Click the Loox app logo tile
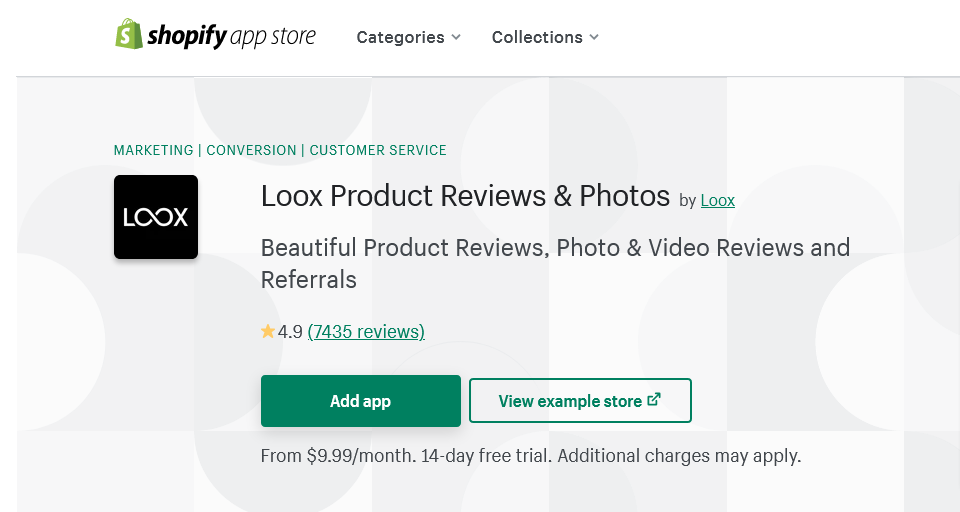Screen dimensions: 960x512 (x=156, y=217)
